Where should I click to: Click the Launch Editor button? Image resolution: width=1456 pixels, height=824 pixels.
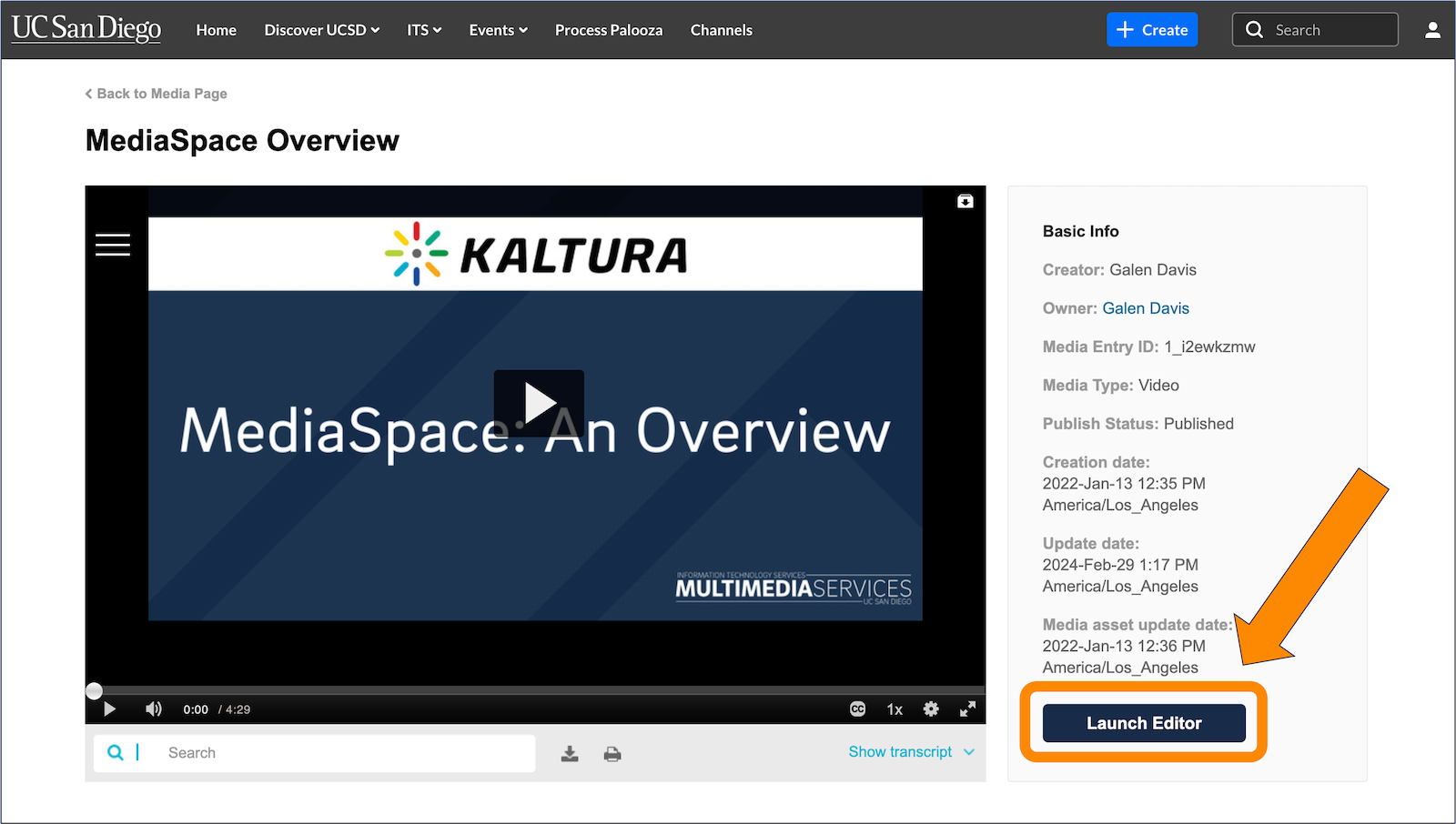[1143, 722]
